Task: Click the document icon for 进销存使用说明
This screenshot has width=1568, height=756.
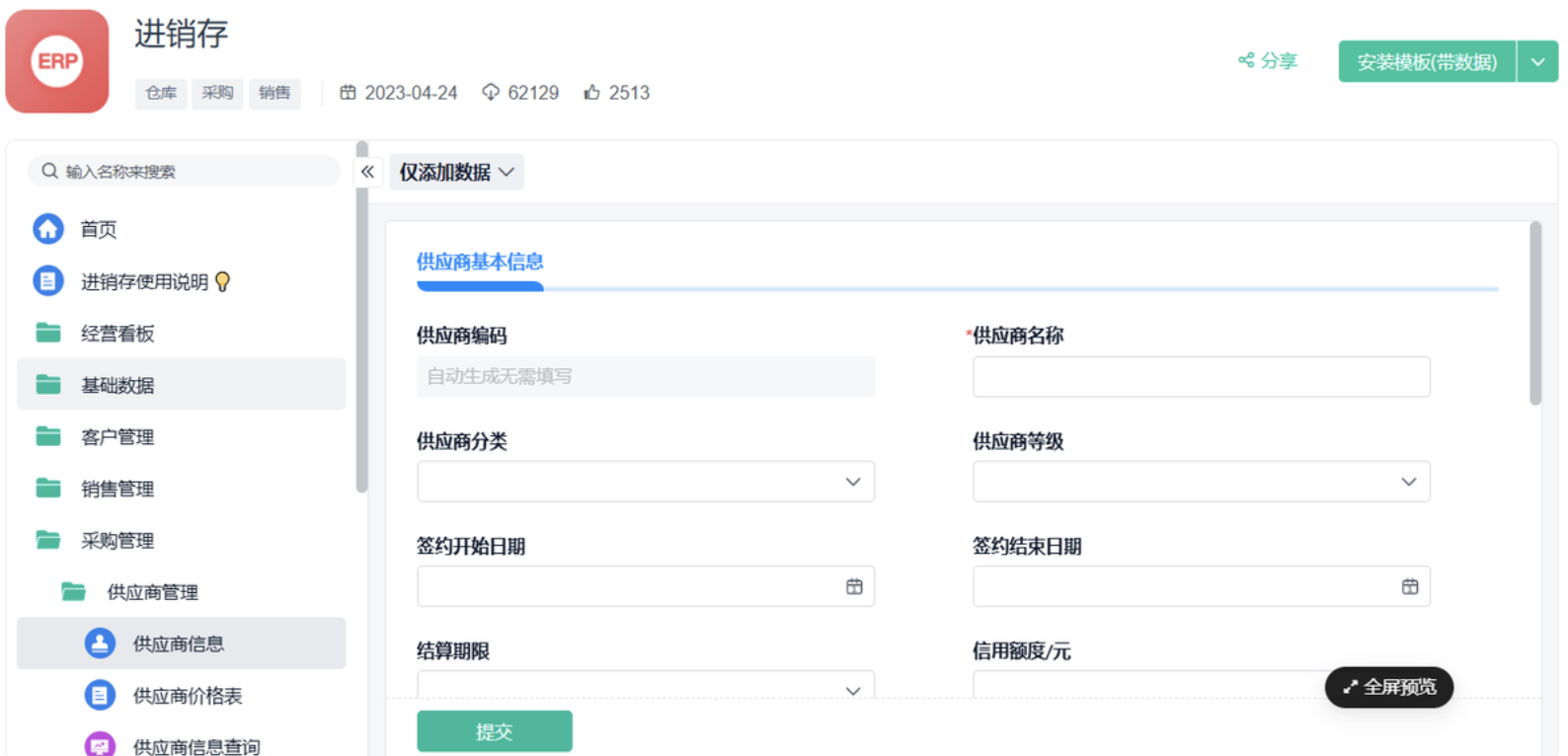Action: (x=48, y=281)
